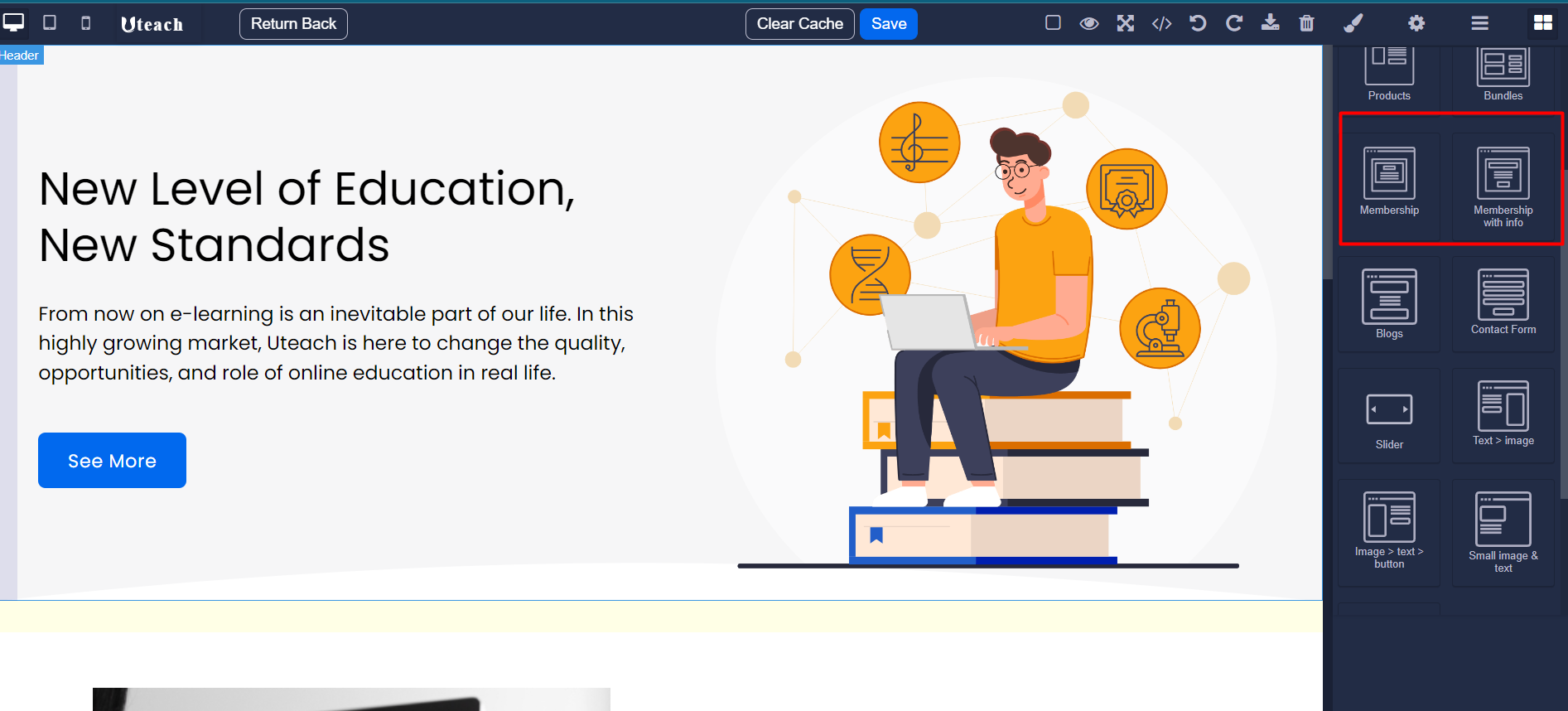
Task: Select the e-learning paragraph text
Action: point(335,343)
